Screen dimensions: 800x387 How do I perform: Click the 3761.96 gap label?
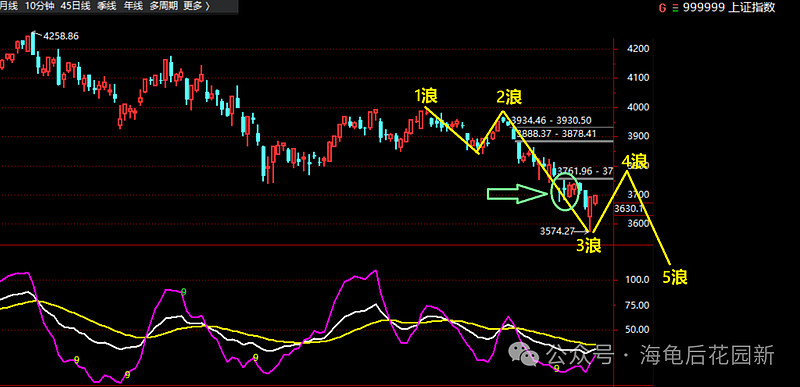click(585, 170)
